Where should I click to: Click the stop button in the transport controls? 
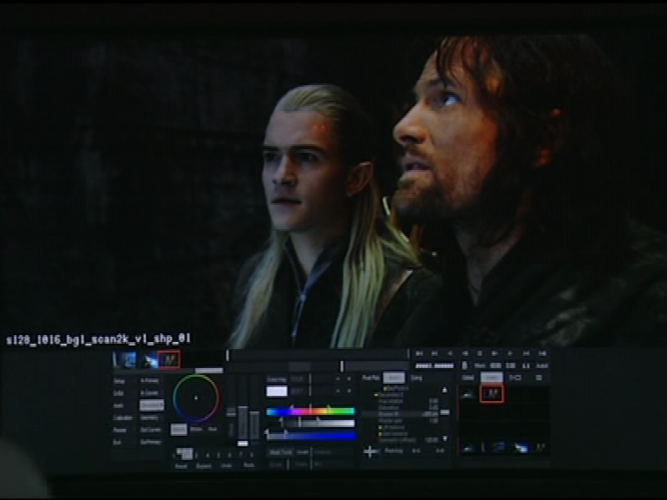(480, 353)
